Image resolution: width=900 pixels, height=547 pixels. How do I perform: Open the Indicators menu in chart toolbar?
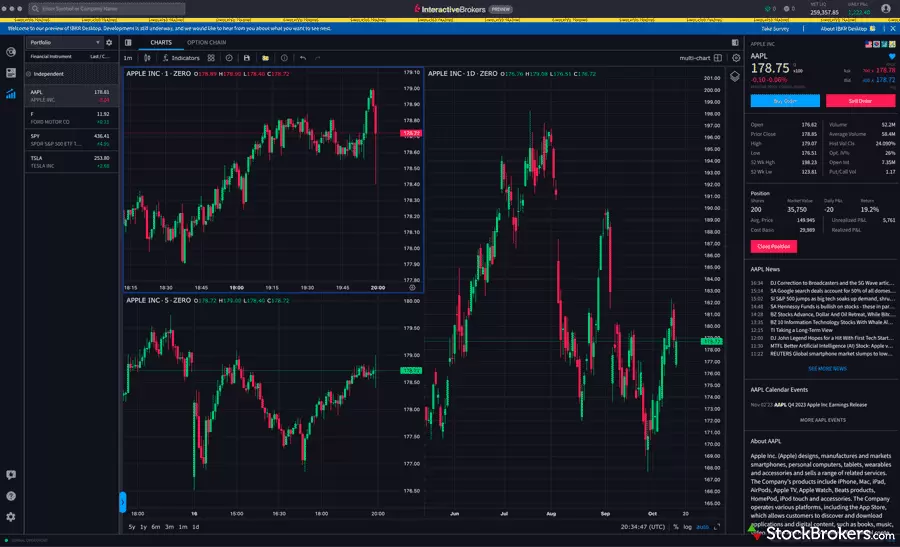pos(181,58)
